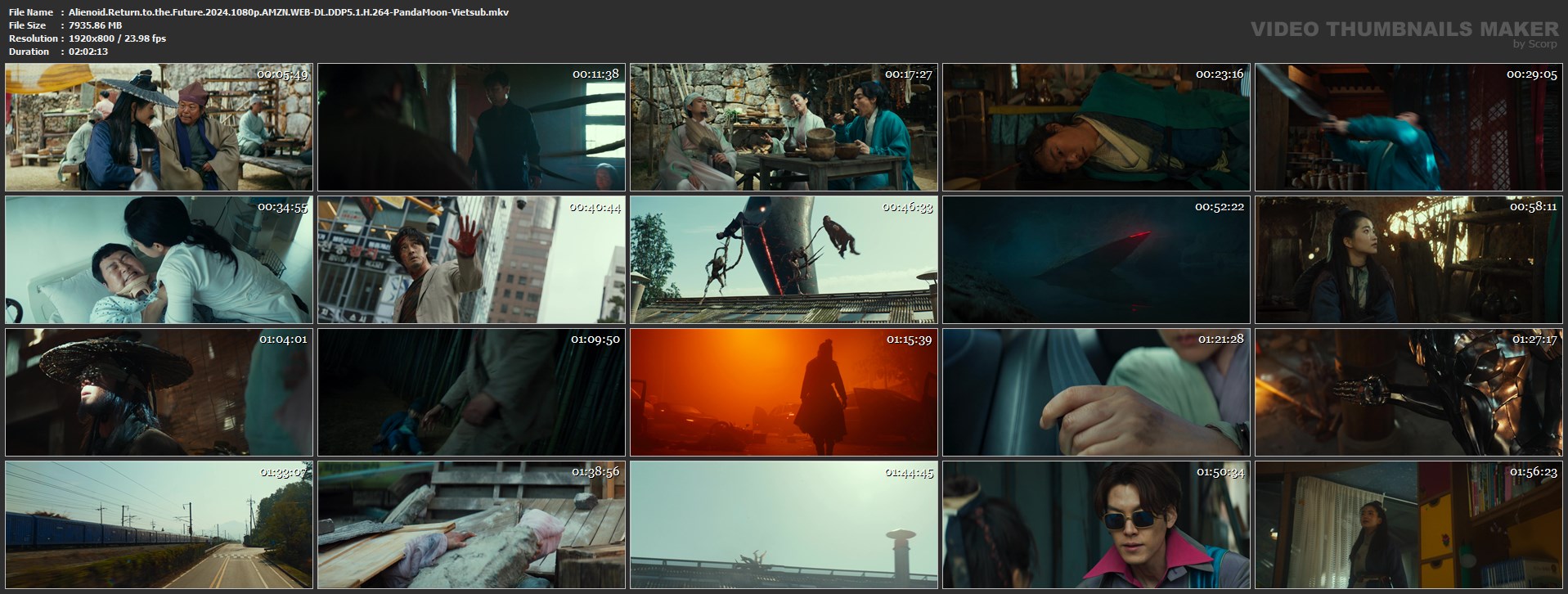
Task: Select the thumbnail at 00:29:05
Action: coord(1409,128)
